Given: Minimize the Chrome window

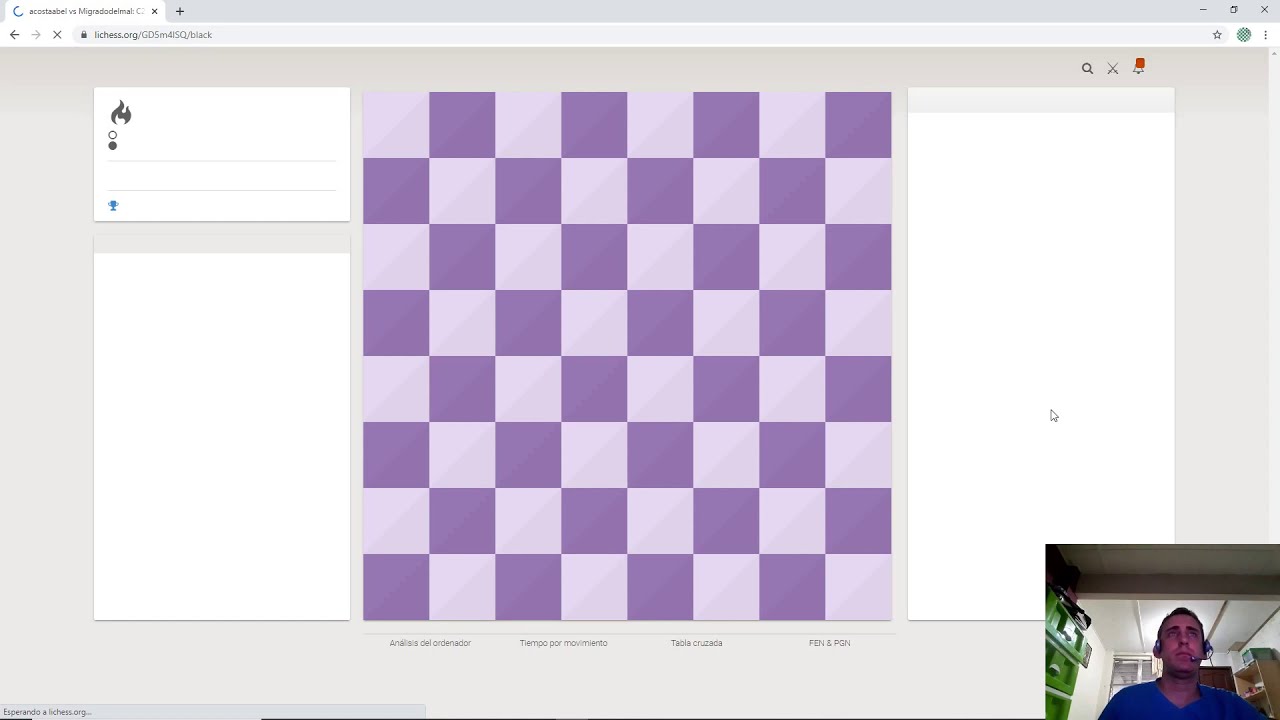Looking at the screenshot, I should (x=1203, y=10).
